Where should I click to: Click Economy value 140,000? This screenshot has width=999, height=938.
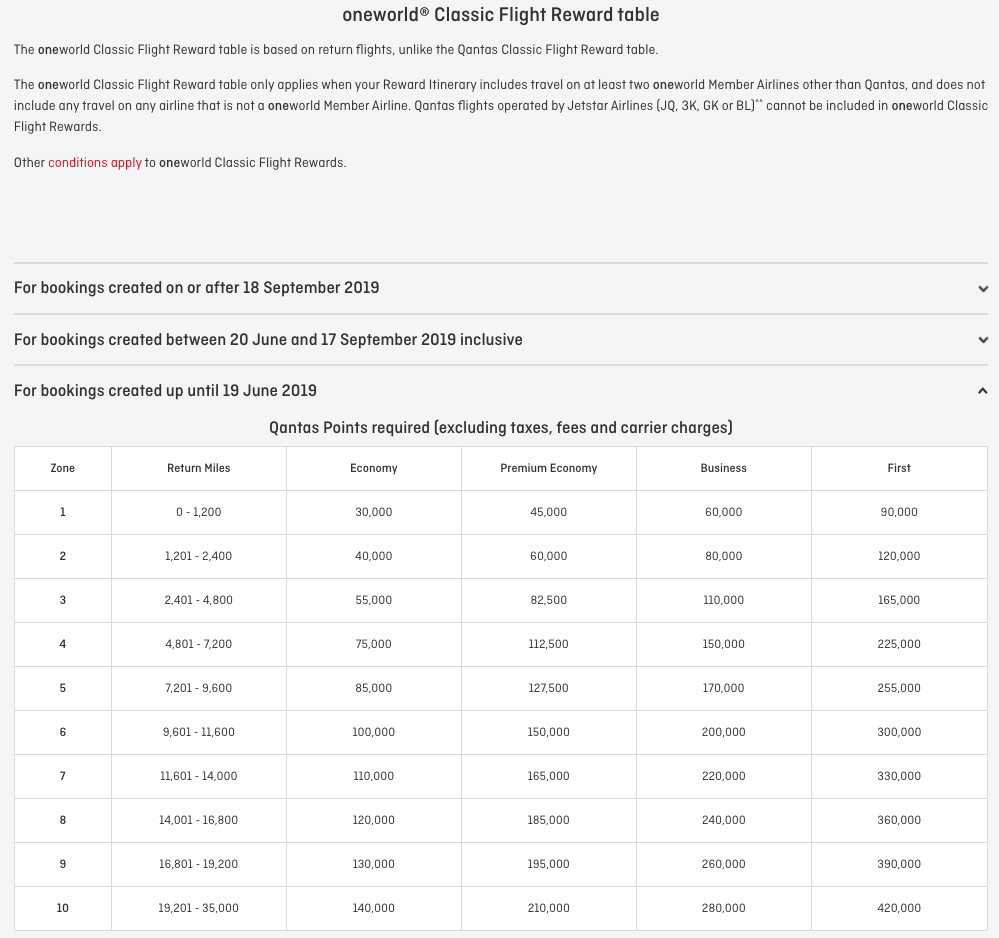pyautogui.click(x=374, y=907)
